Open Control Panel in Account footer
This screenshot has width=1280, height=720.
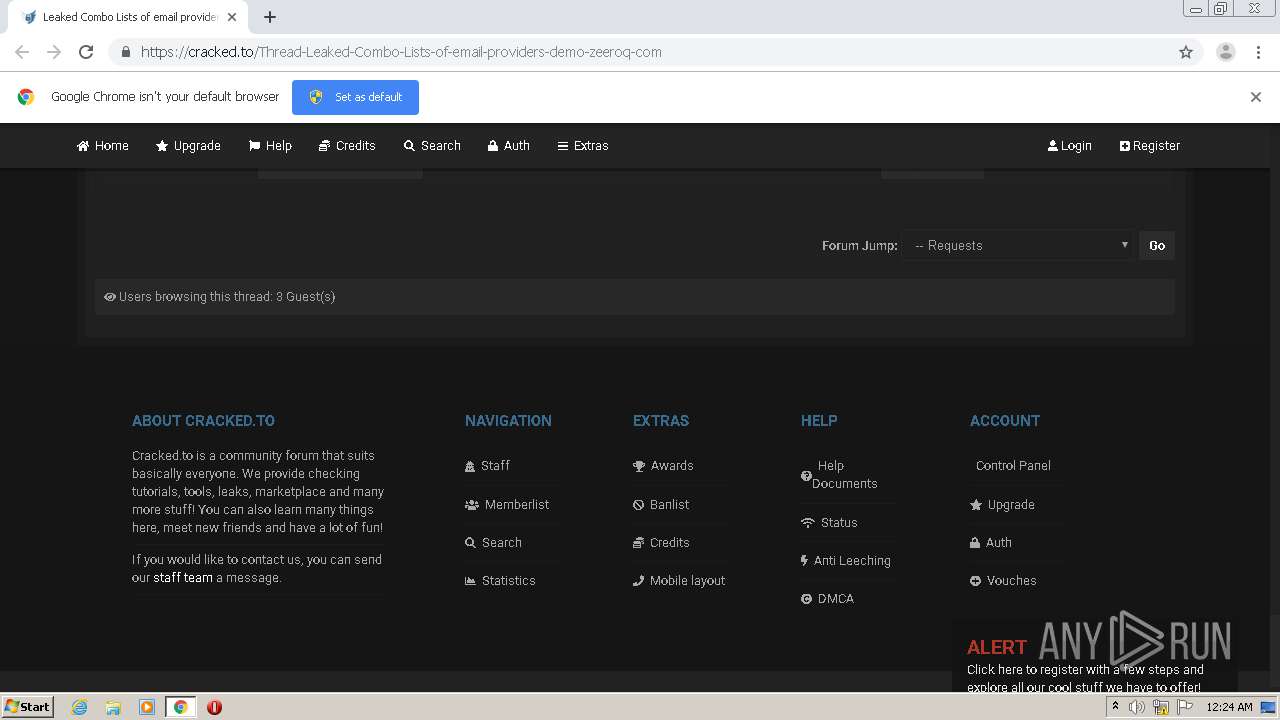pos(1013,465)
